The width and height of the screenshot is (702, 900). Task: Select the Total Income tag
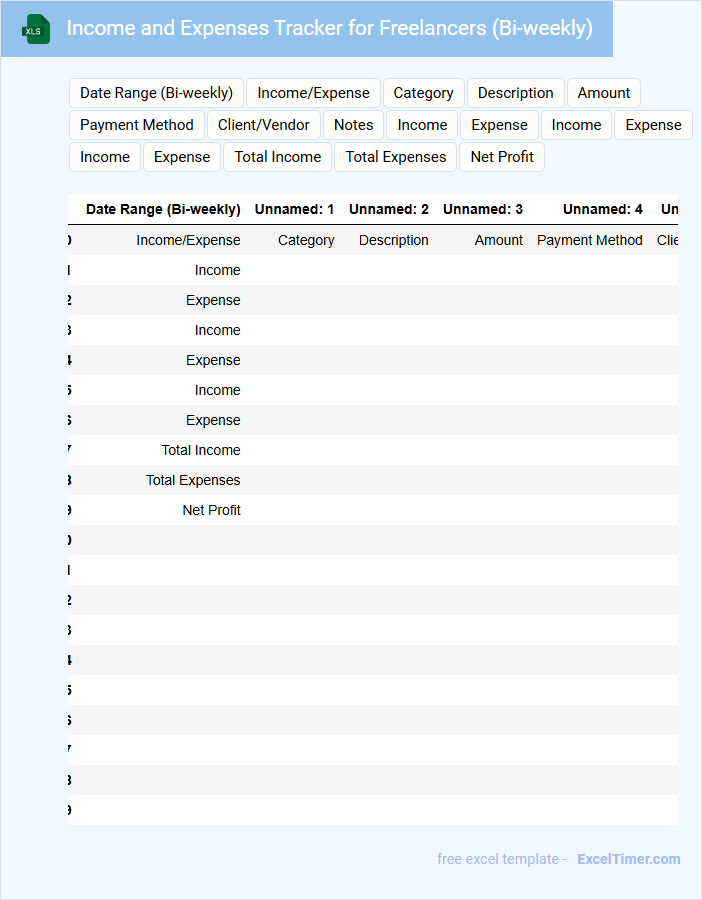coord(278,157)
